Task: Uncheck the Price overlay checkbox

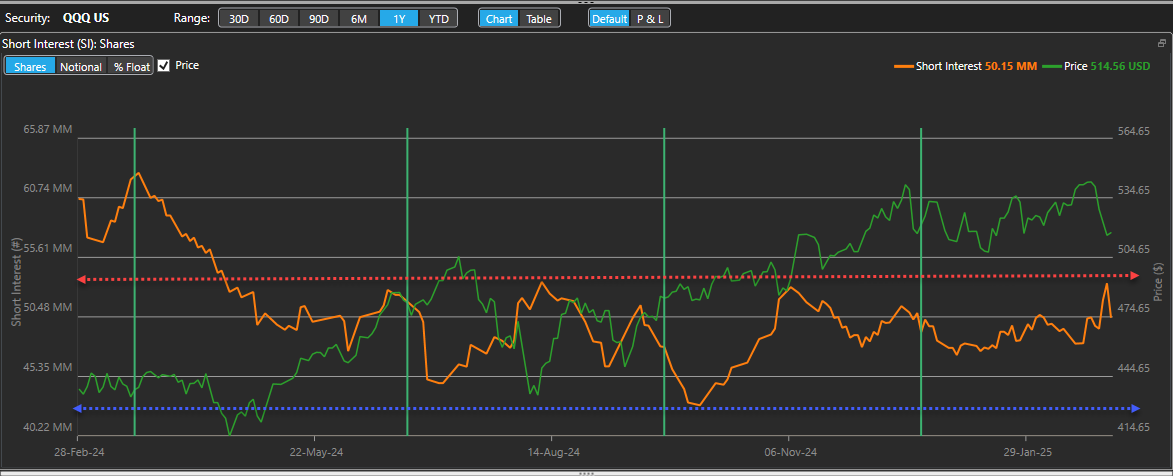Action: coord(164,65)
